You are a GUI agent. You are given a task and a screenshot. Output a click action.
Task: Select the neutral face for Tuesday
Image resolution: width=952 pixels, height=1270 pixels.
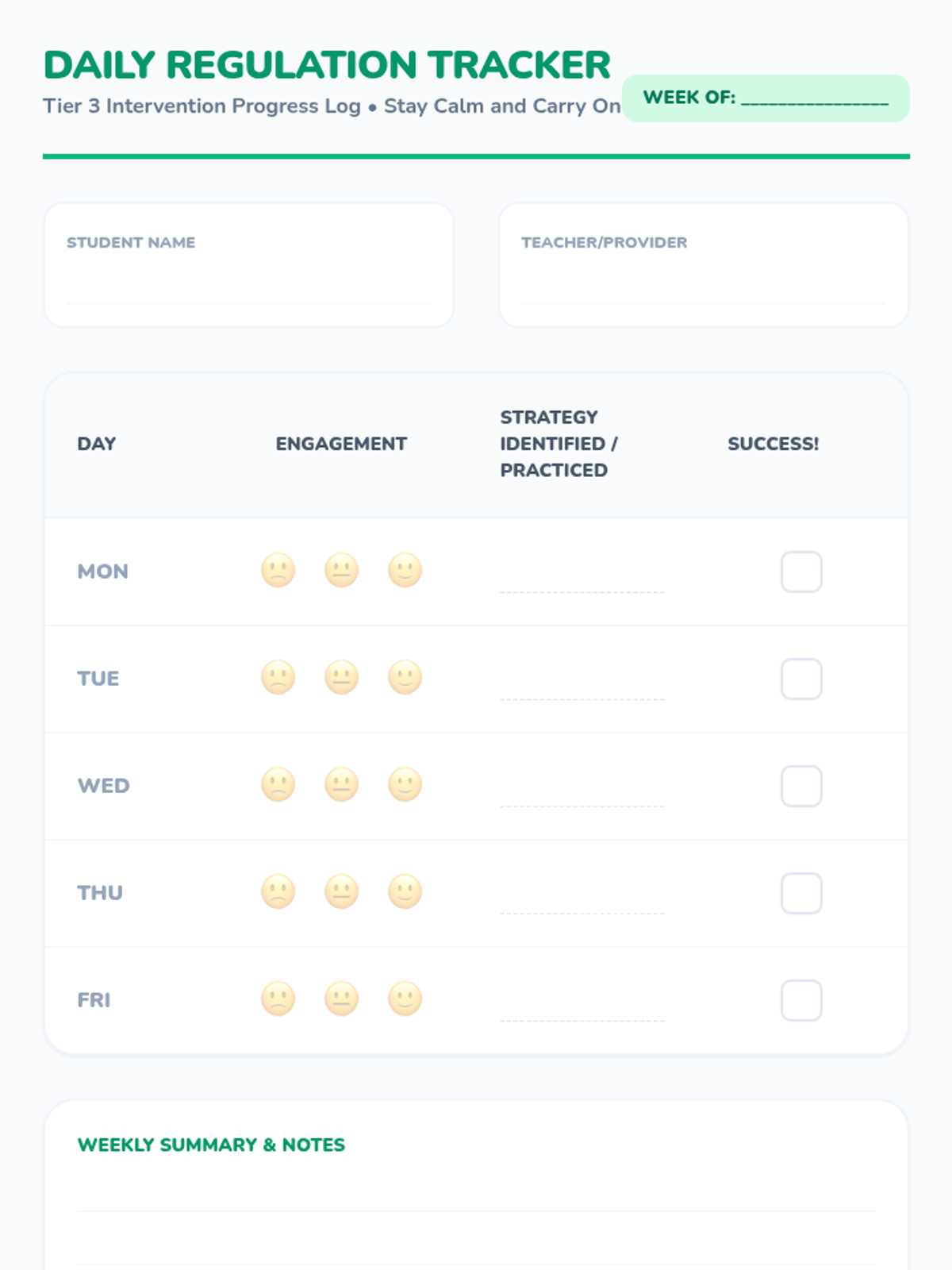pyautogui.click(x=341, y=677)
